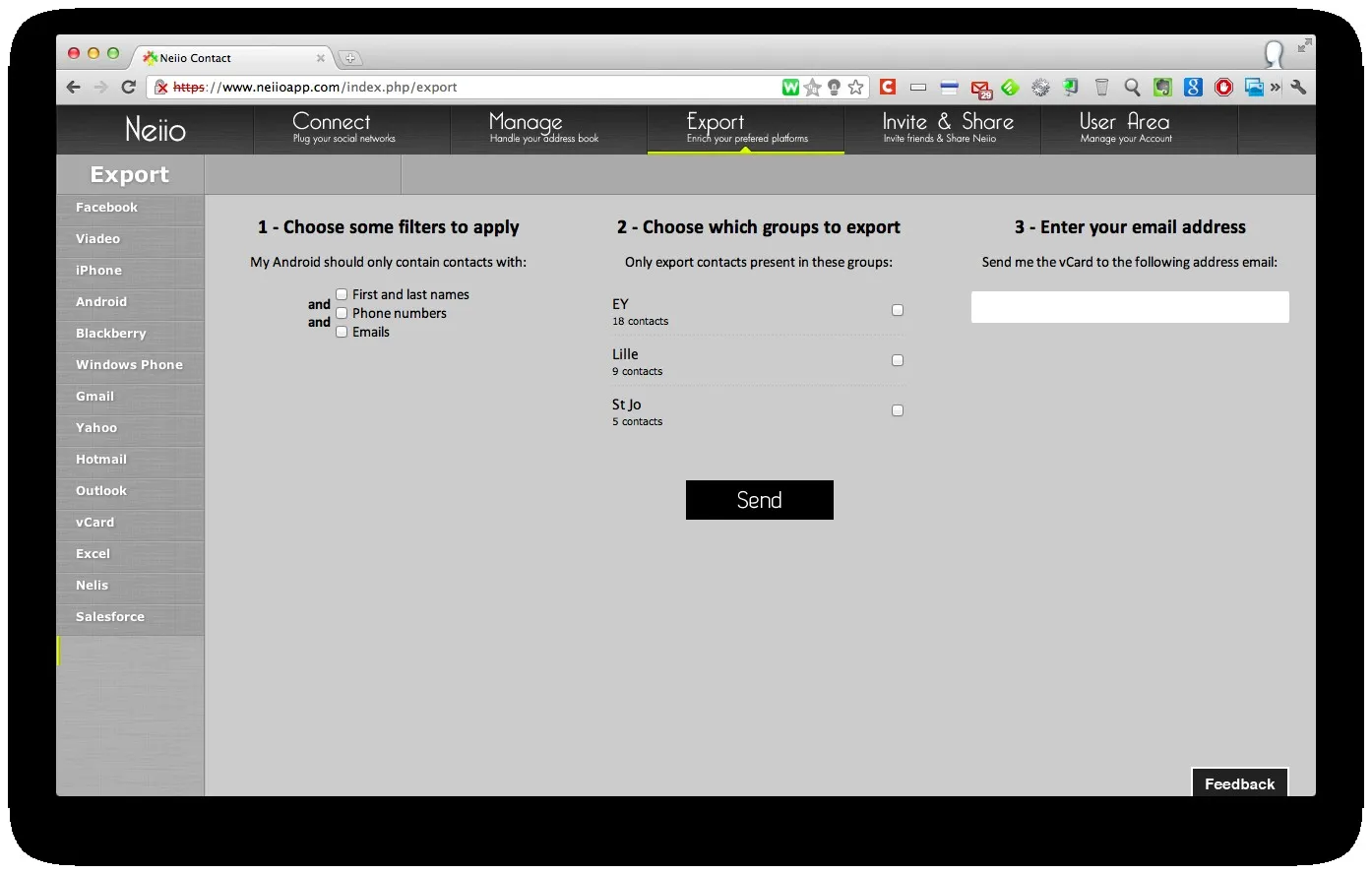Click the lightbulb icon in address bar
Screen dimensions: 1372x874
tap(835, 88)
